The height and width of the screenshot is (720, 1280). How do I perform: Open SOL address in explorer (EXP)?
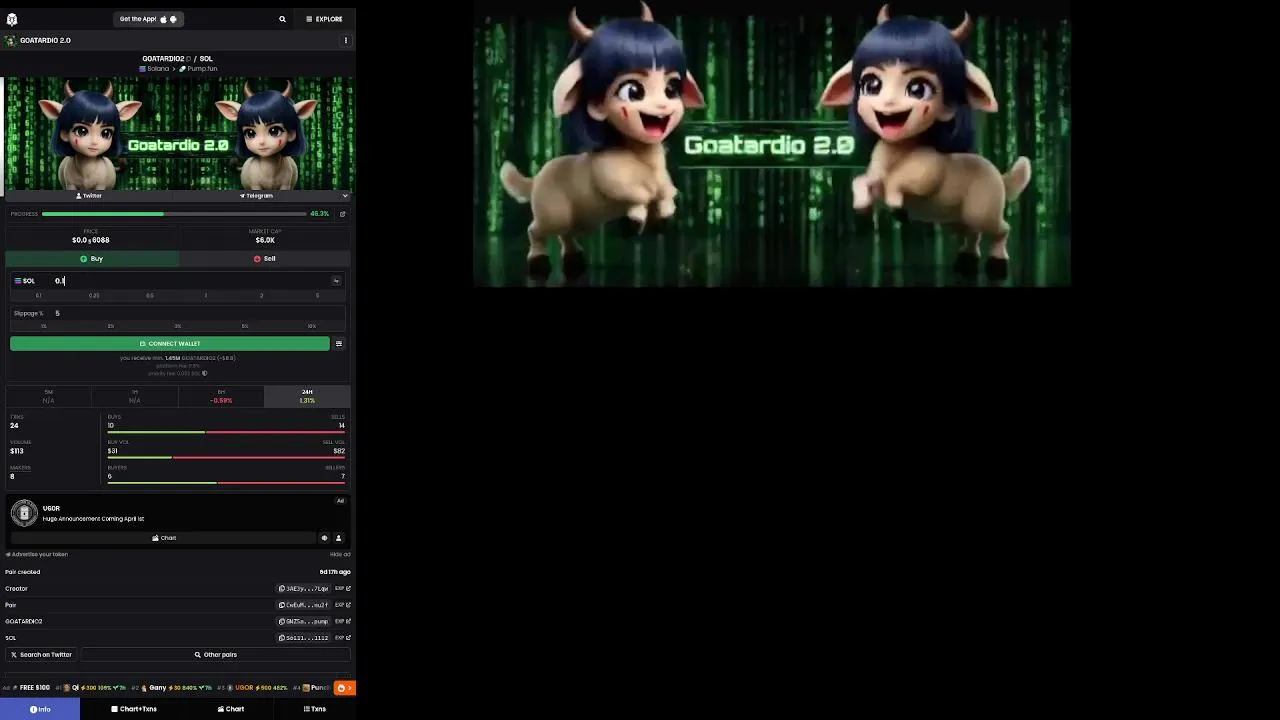point(342,638)
